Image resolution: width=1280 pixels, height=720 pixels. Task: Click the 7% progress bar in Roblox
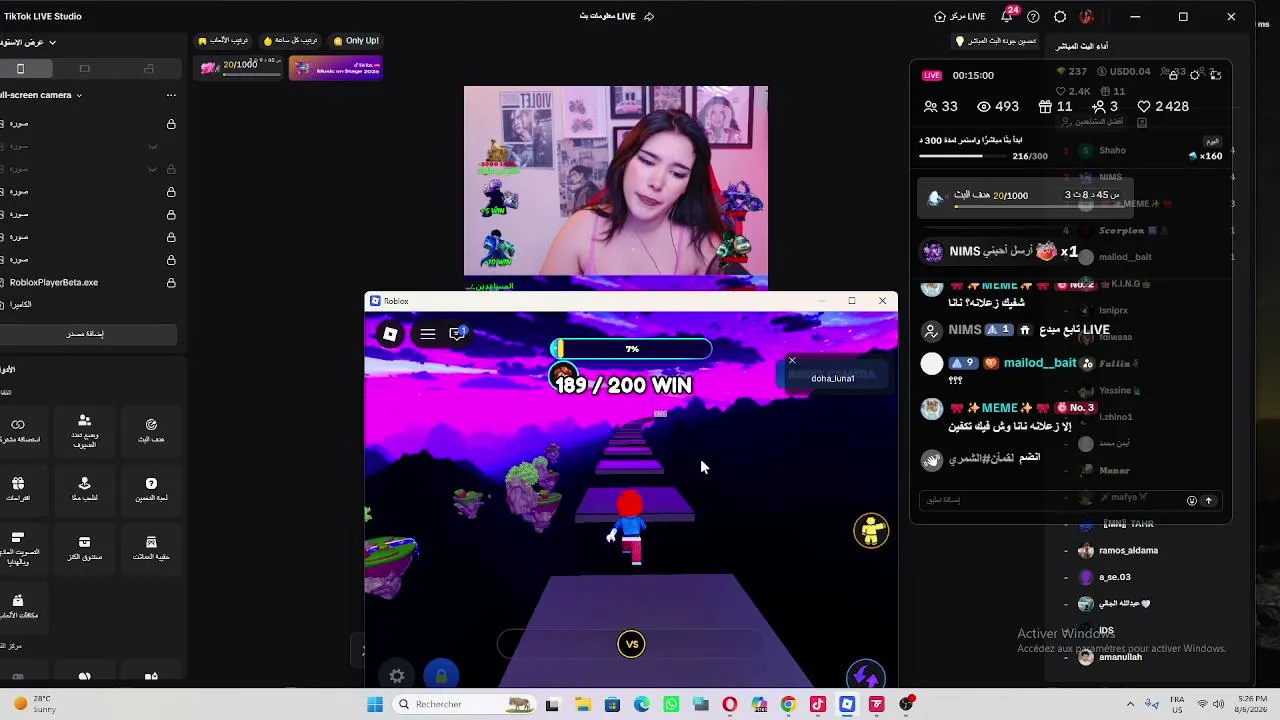(x=631, y=349)
